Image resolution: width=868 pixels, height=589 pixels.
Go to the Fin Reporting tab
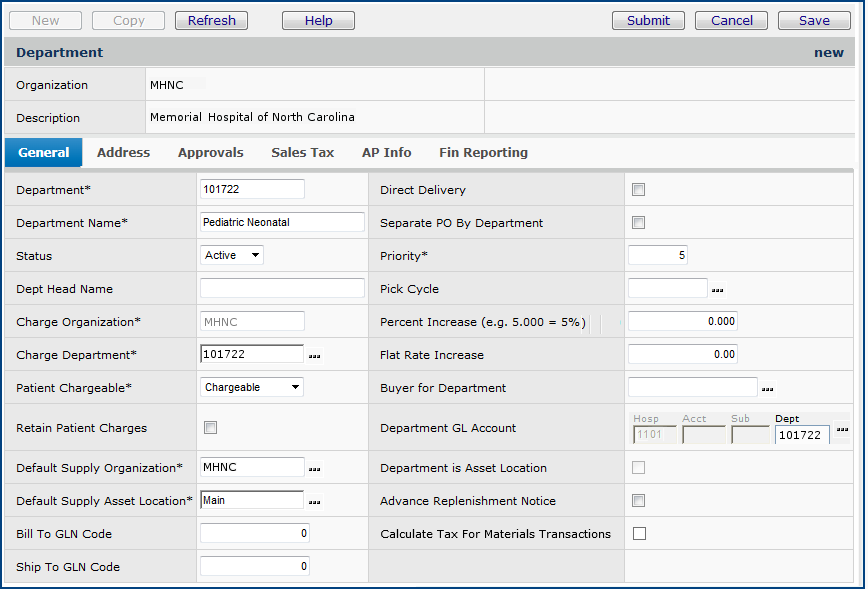pyautogui.click(x=483, y=153)
